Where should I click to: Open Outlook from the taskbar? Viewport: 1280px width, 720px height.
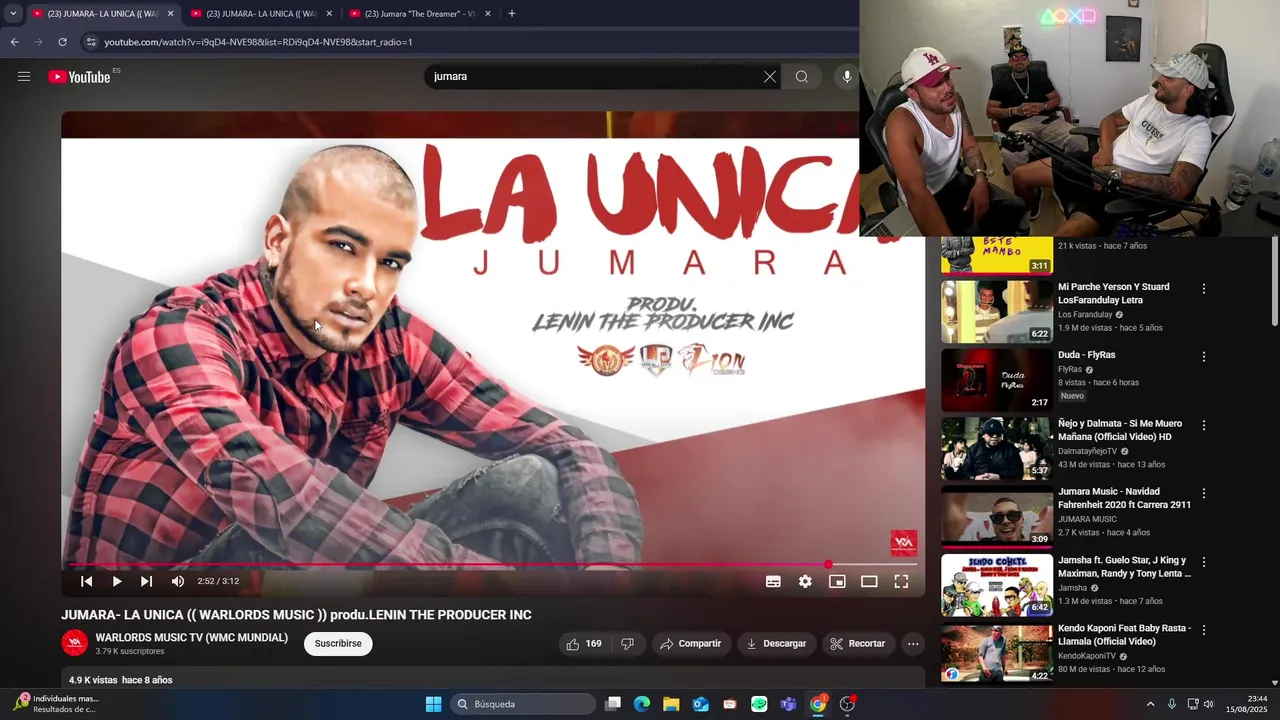(x=700, y=704)
